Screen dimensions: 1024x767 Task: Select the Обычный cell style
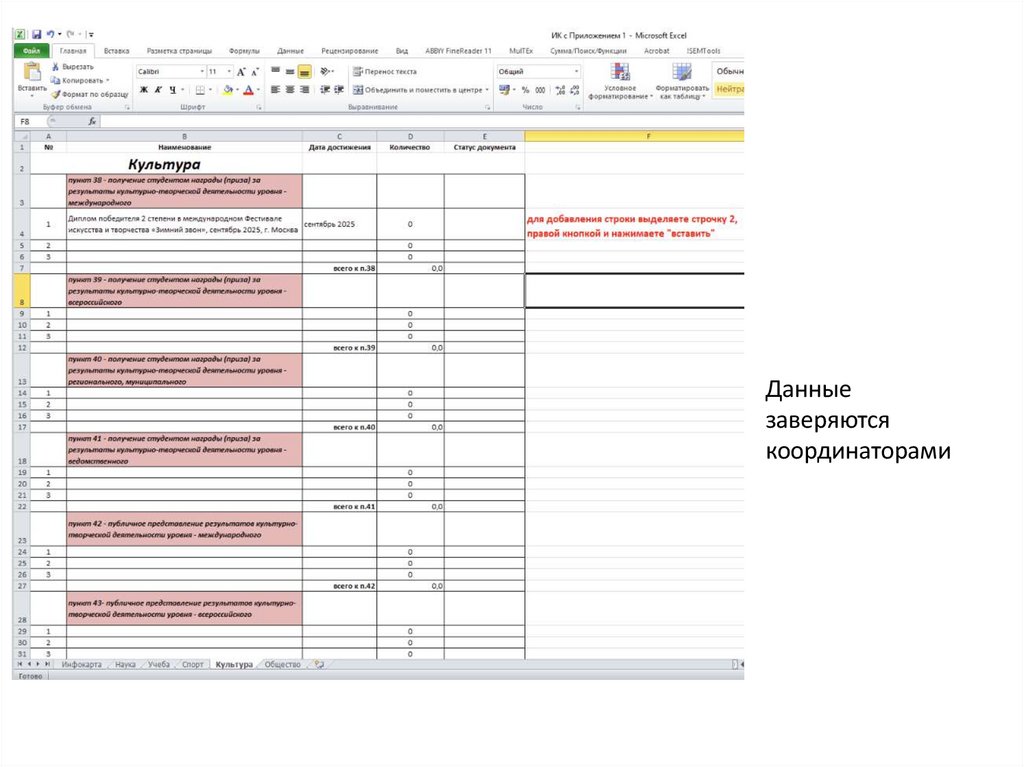(729, 71)
